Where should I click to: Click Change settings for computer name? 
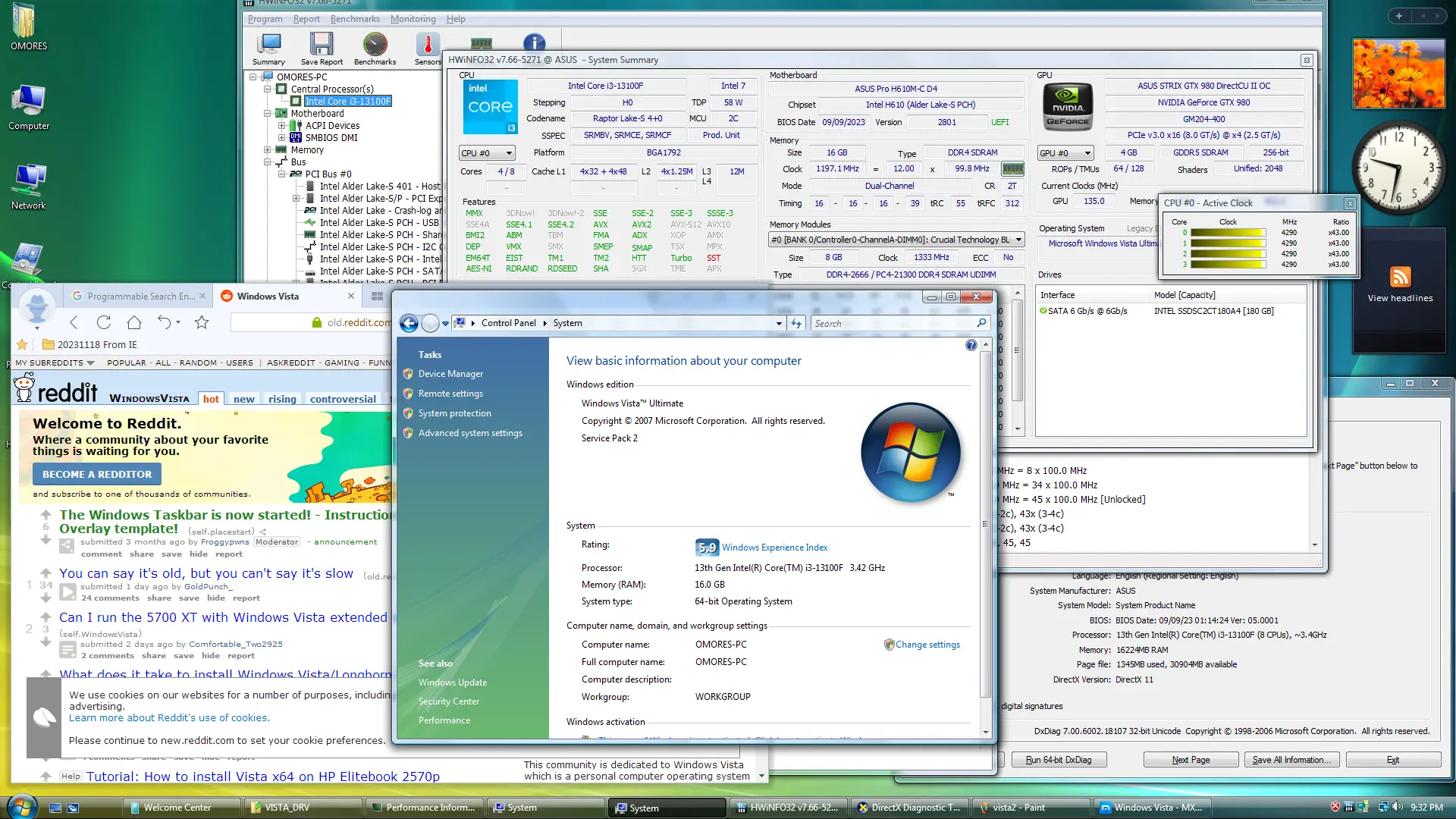927,645
